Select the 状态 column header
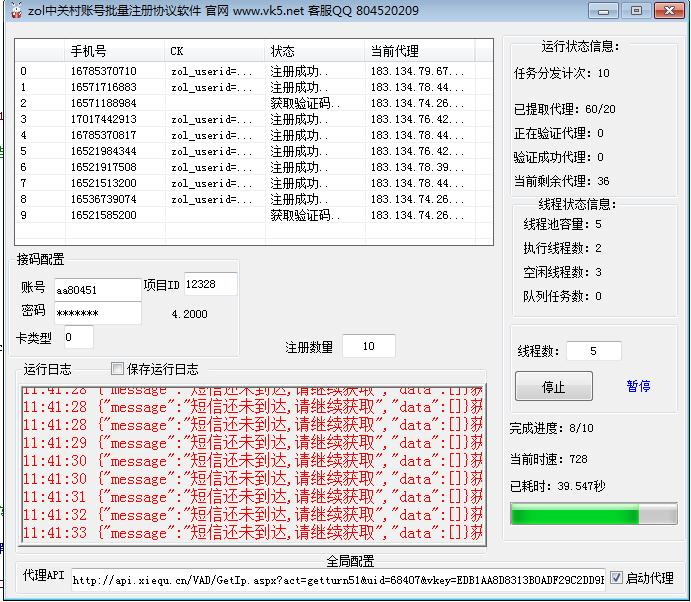The image size is (691, 602). [x=315, y=51]
